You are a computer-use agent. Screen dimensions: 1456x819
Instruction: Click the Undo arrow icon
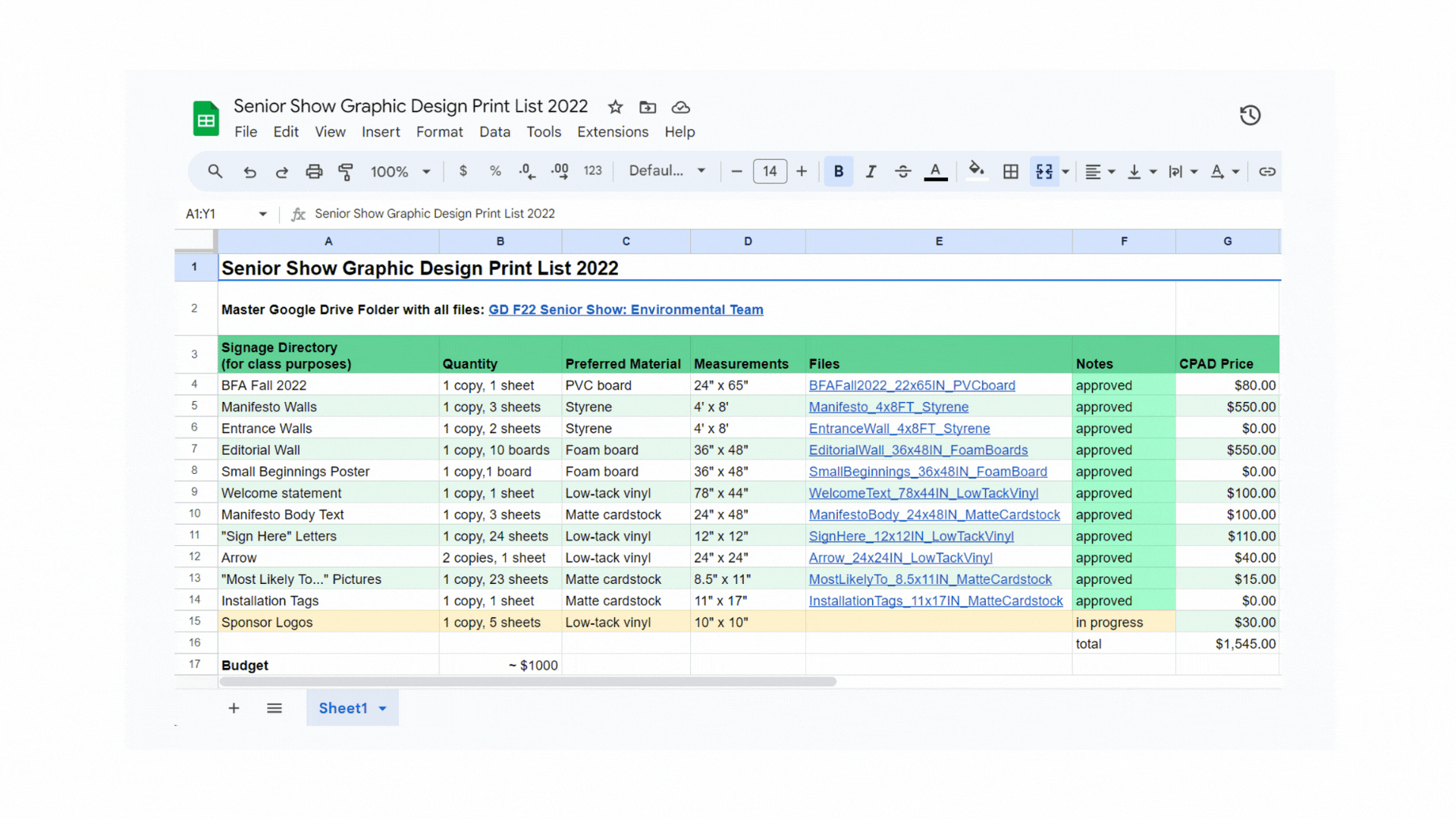249,171
